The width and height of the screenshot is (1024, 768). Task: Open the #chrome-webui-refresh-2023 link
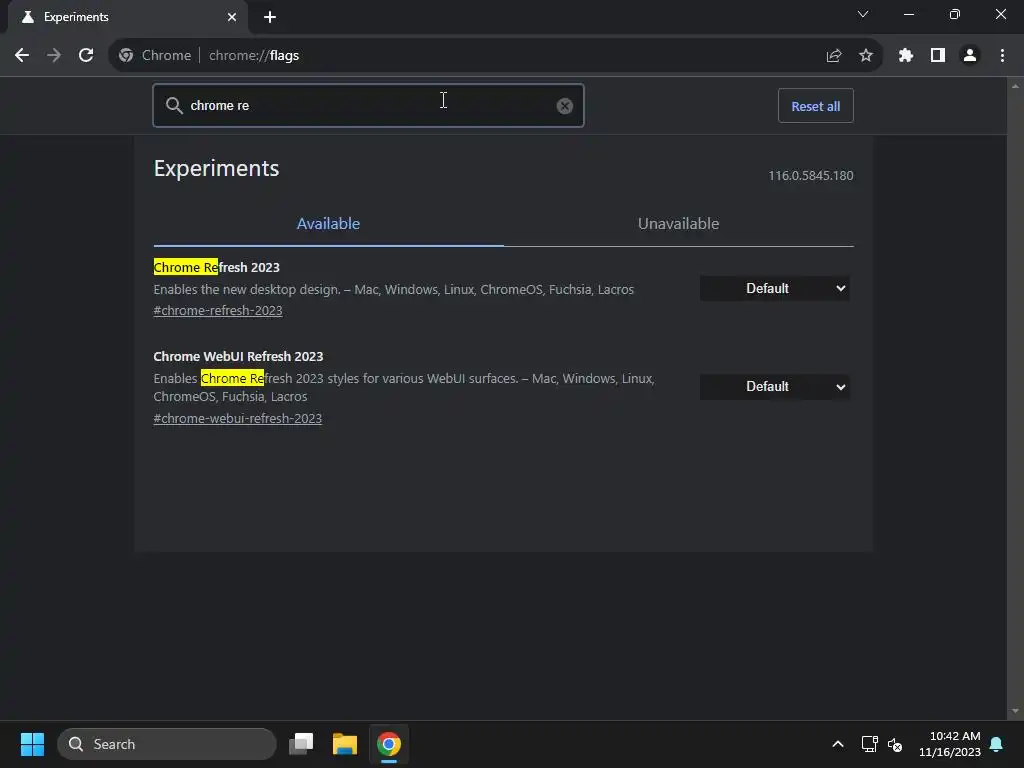tap(238, 419)
